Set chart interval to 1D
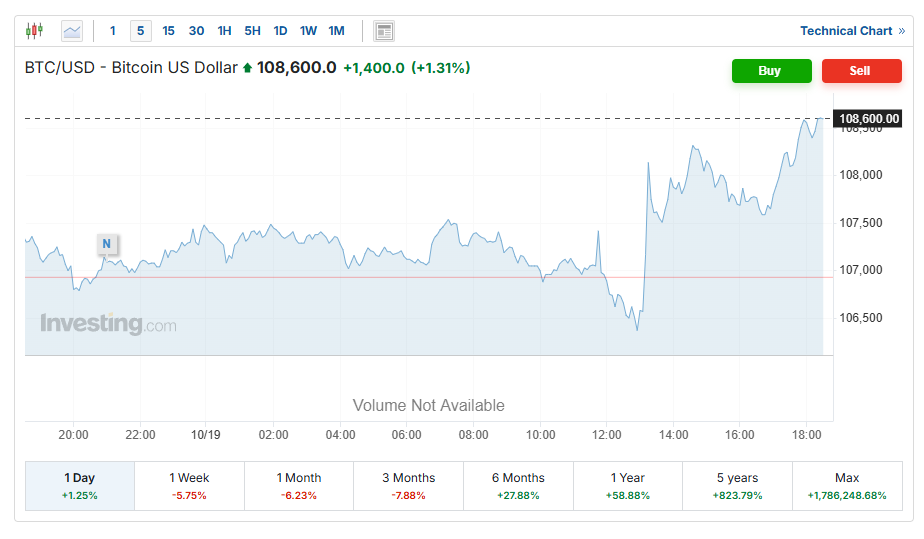Screen dimensions: 924x539 point(280,31)
